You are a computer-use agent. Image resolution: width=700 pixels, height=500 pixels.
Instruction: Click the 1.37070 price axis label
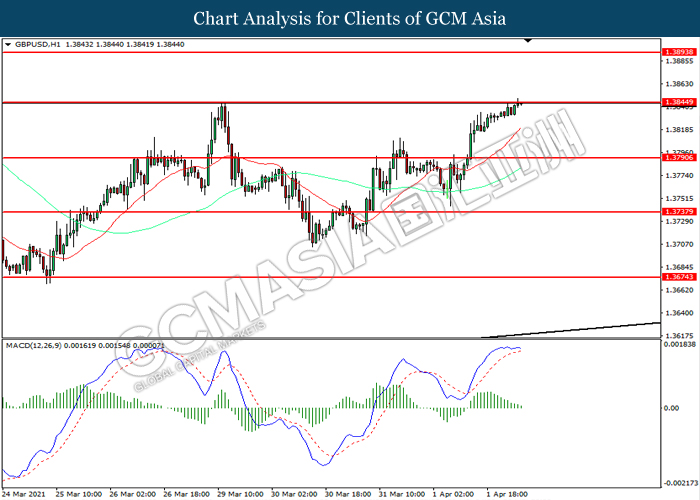coord(679,245)
